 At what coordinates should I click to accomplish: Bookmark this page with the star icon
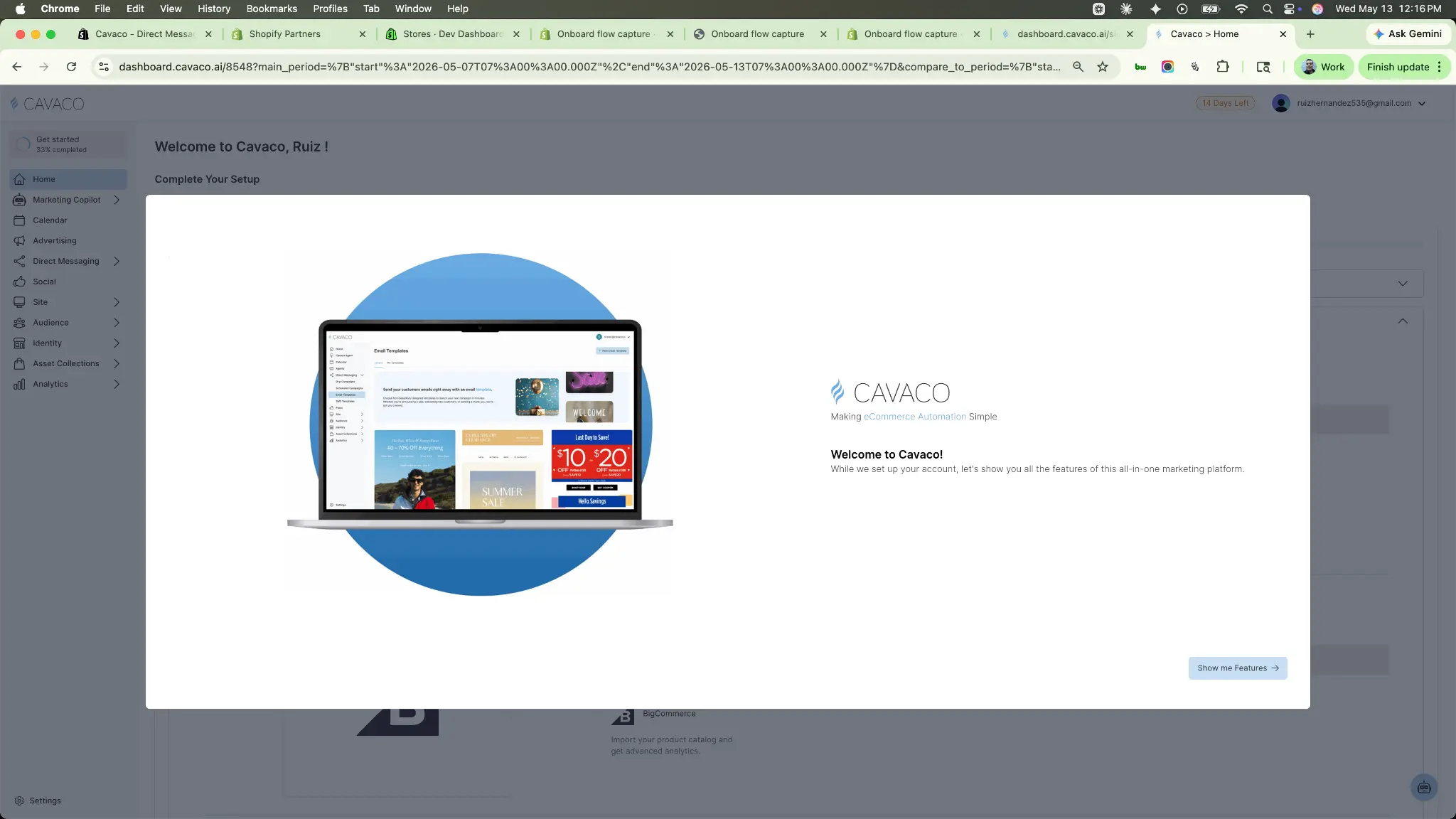(x=1103, y=67)
